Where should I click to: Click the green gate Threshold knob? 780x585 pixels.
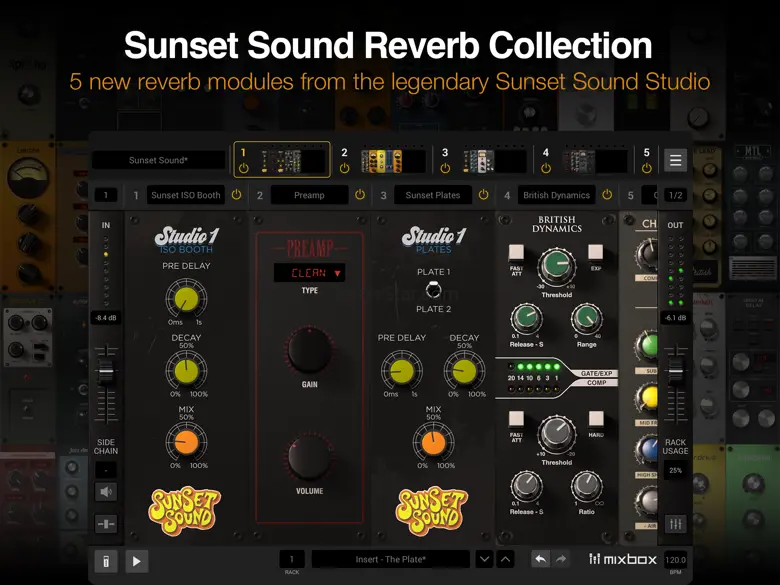pos(557,266)
